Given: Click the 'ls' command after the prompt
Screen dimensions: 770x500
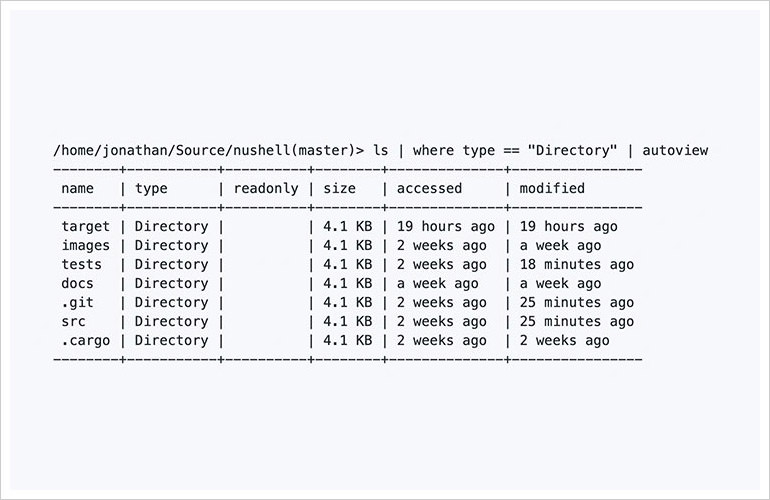Looking at the screenshot, I should pos(381,150).
